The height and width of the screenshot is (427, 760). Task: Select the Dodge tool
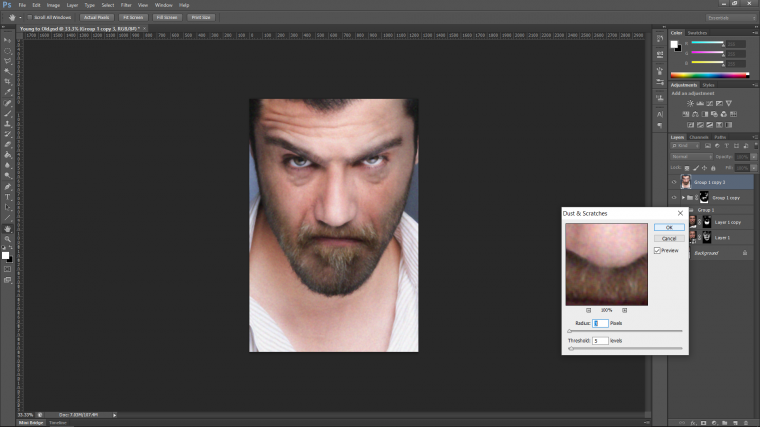tap(7, 175)
